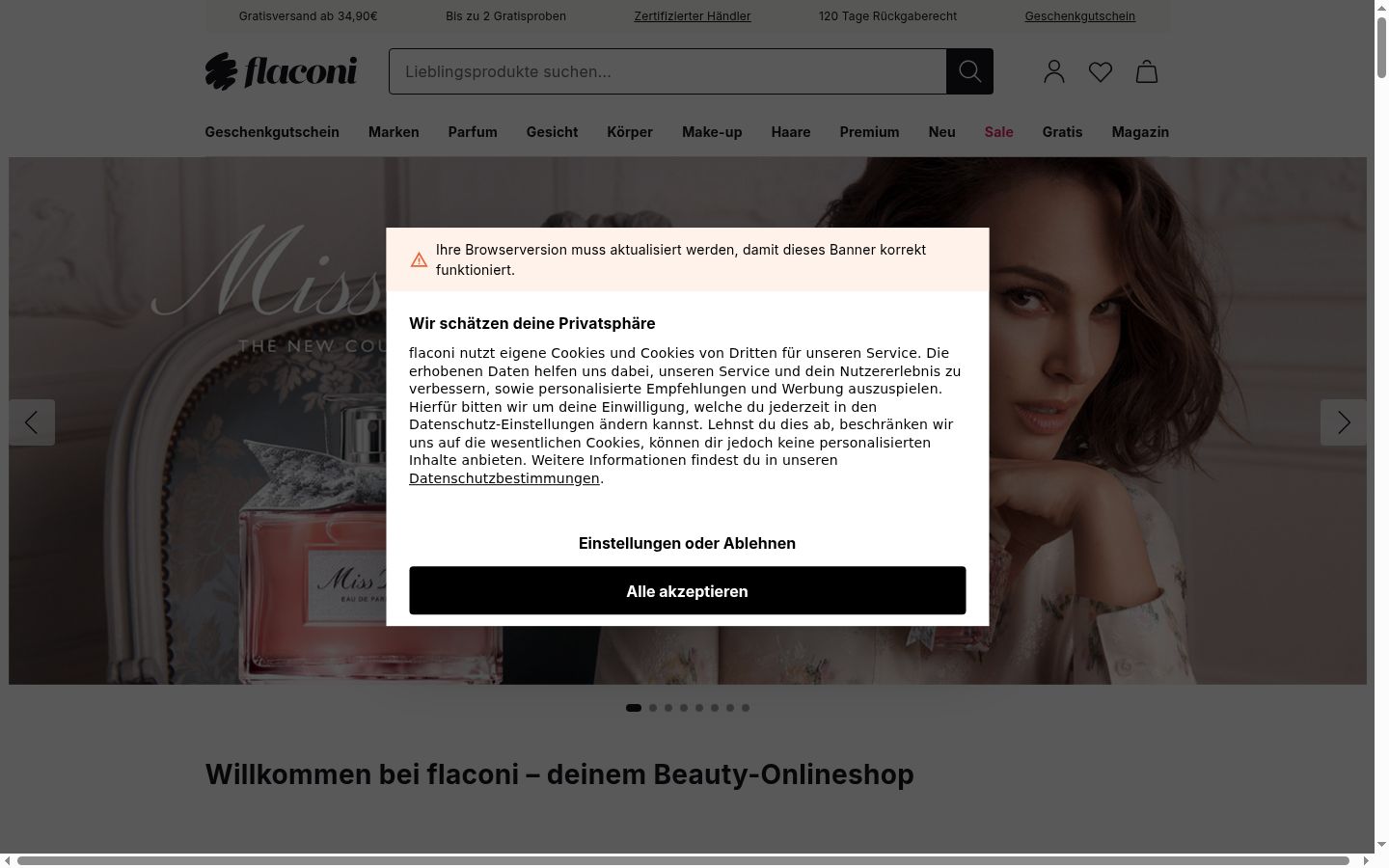The image size is (1389, 868).
Task: Select the second carousel dot
Action: click(x=653, y=708)
